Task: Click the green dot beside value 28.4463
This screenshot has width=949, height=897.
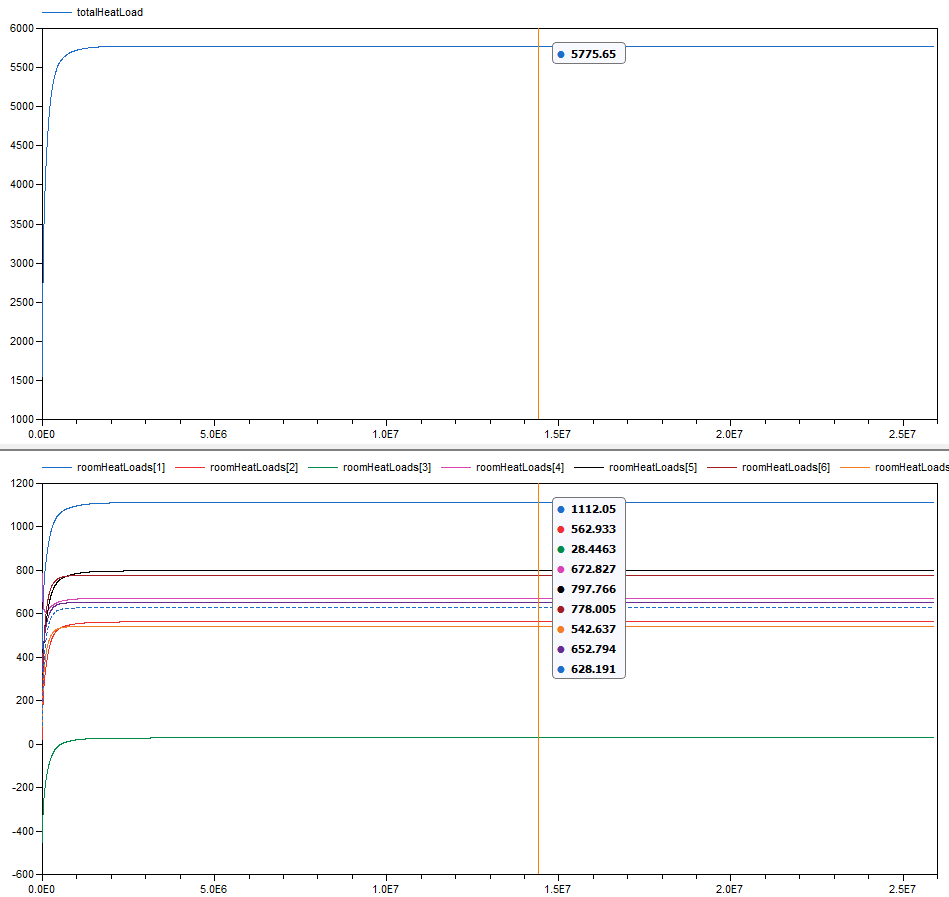Action: [560, 549]
